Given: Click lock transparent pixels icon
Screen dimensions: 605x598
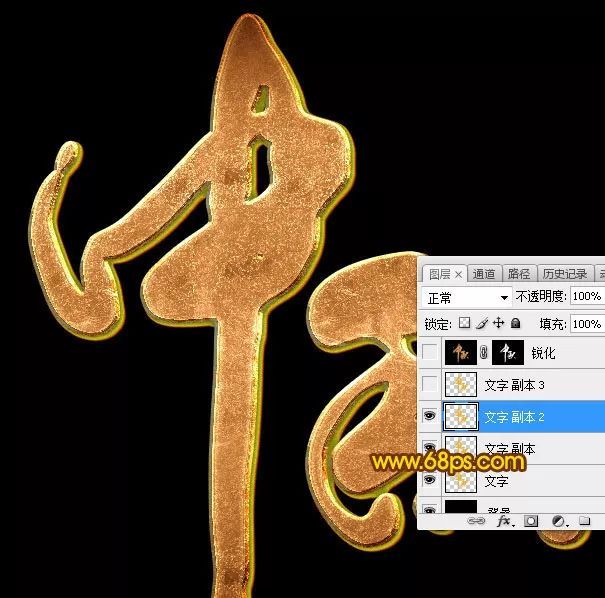Looking at the screenshot, I should pos(464,324).
